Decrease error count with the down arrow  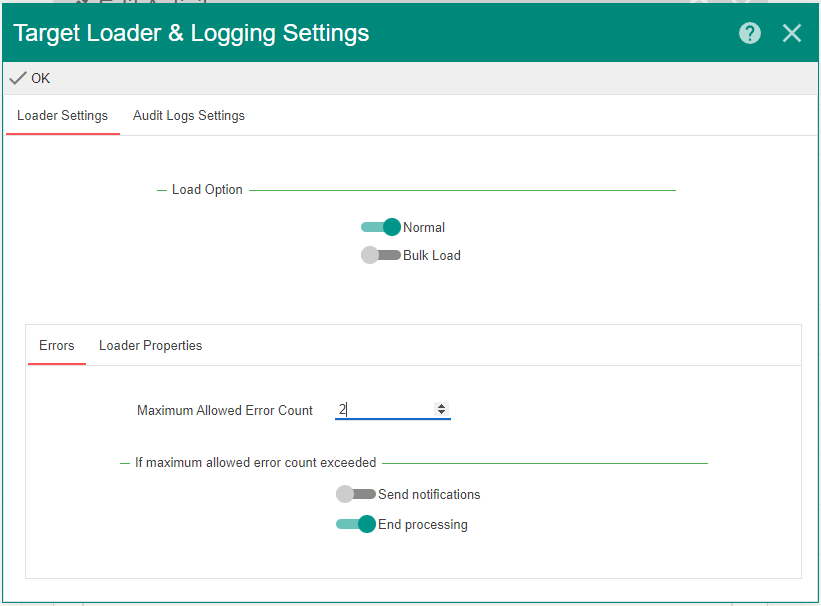[x=441, y=413]
